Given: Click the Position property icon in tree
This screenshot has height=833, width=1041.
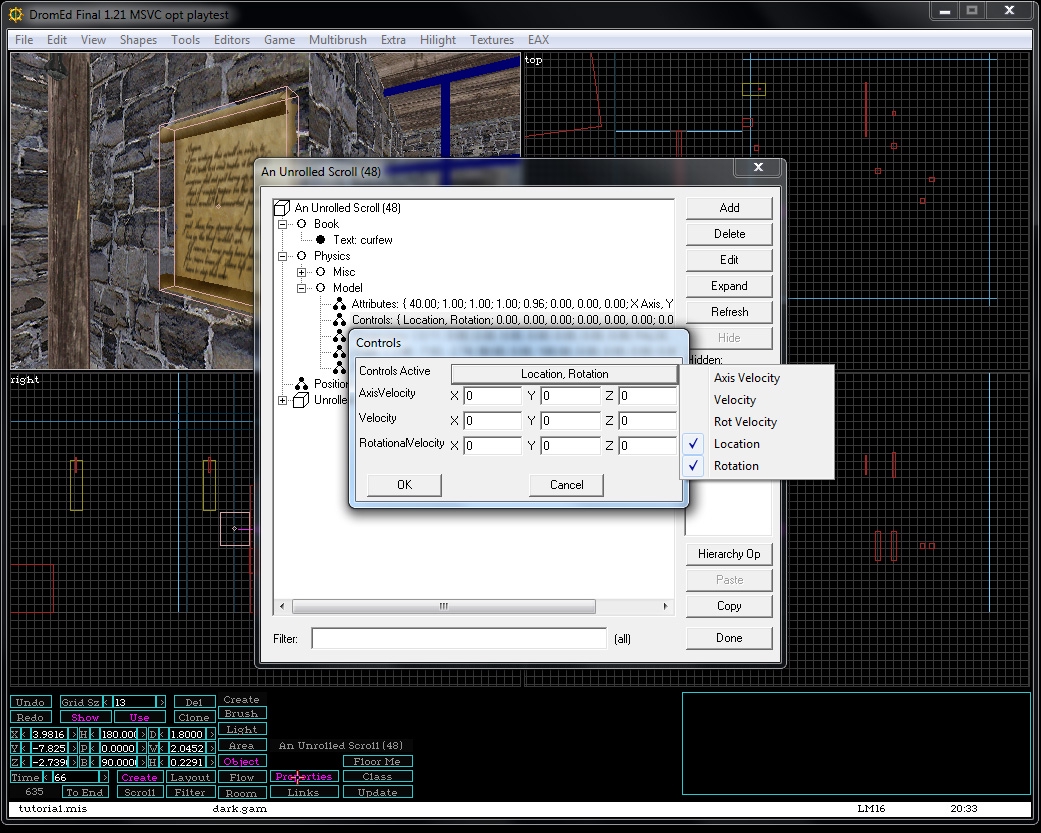Looking at the screenshot, I should click(301, 384).
